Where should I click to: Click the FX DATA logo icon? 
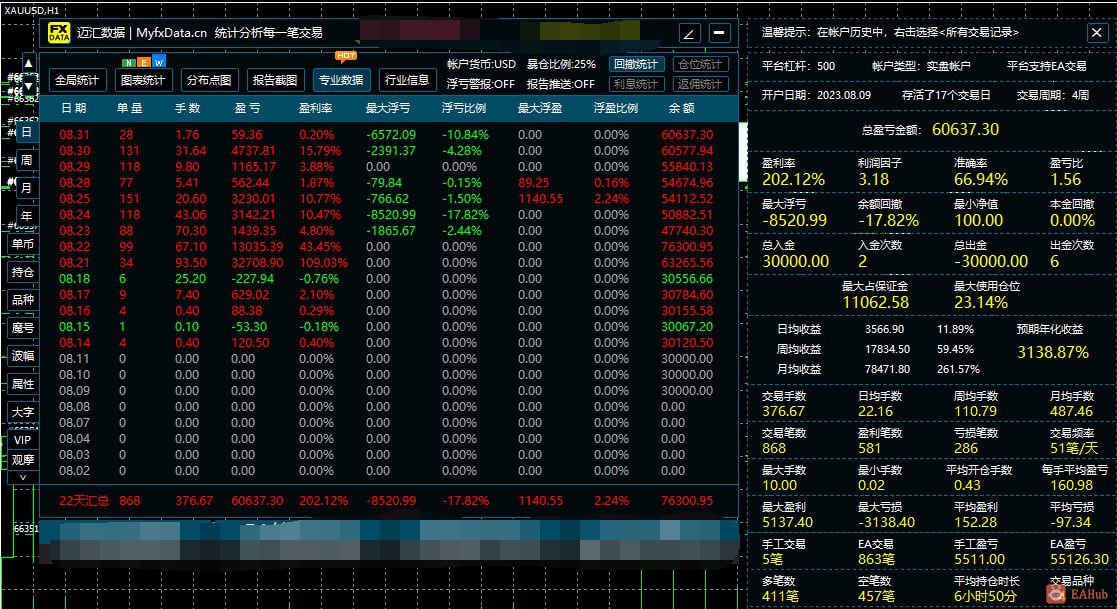coord(58,33)
